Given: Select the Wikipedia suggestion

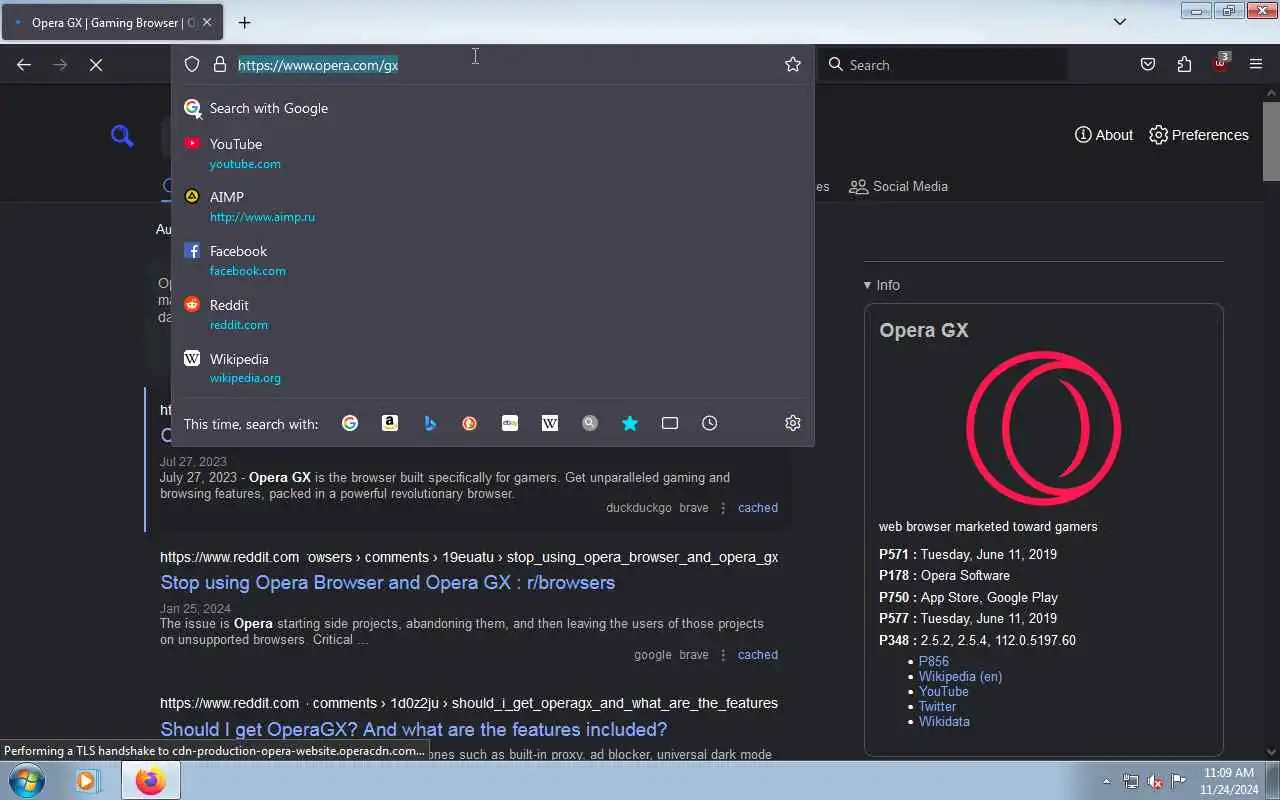Looking at the screenshot, I should (492, 368).
